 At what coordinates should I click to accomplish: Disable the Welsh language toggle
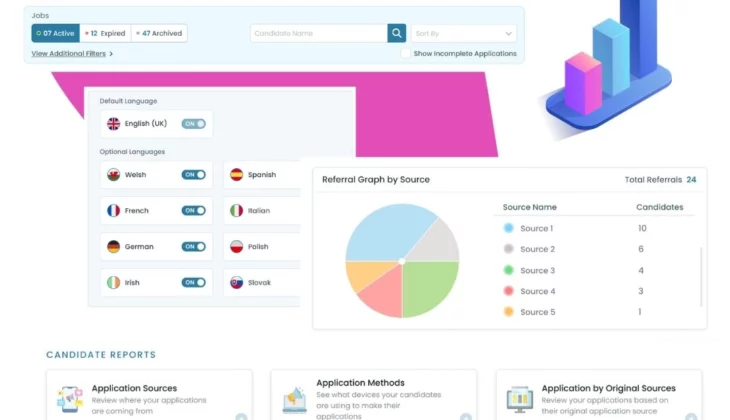(193, 174)
